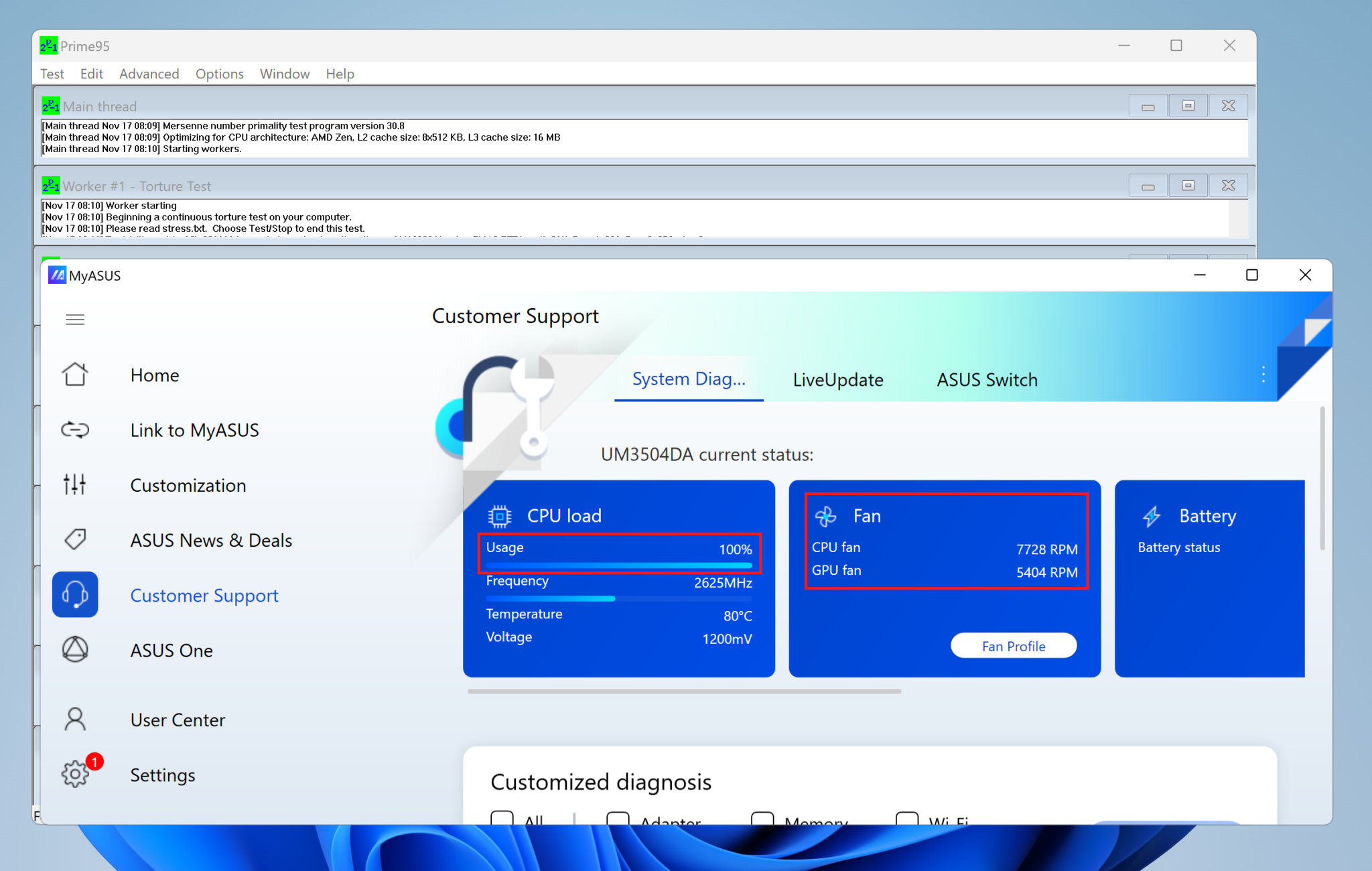Click the User Center person icon
This screenshot has height=871, width=1372.
[x=75, y=719]
